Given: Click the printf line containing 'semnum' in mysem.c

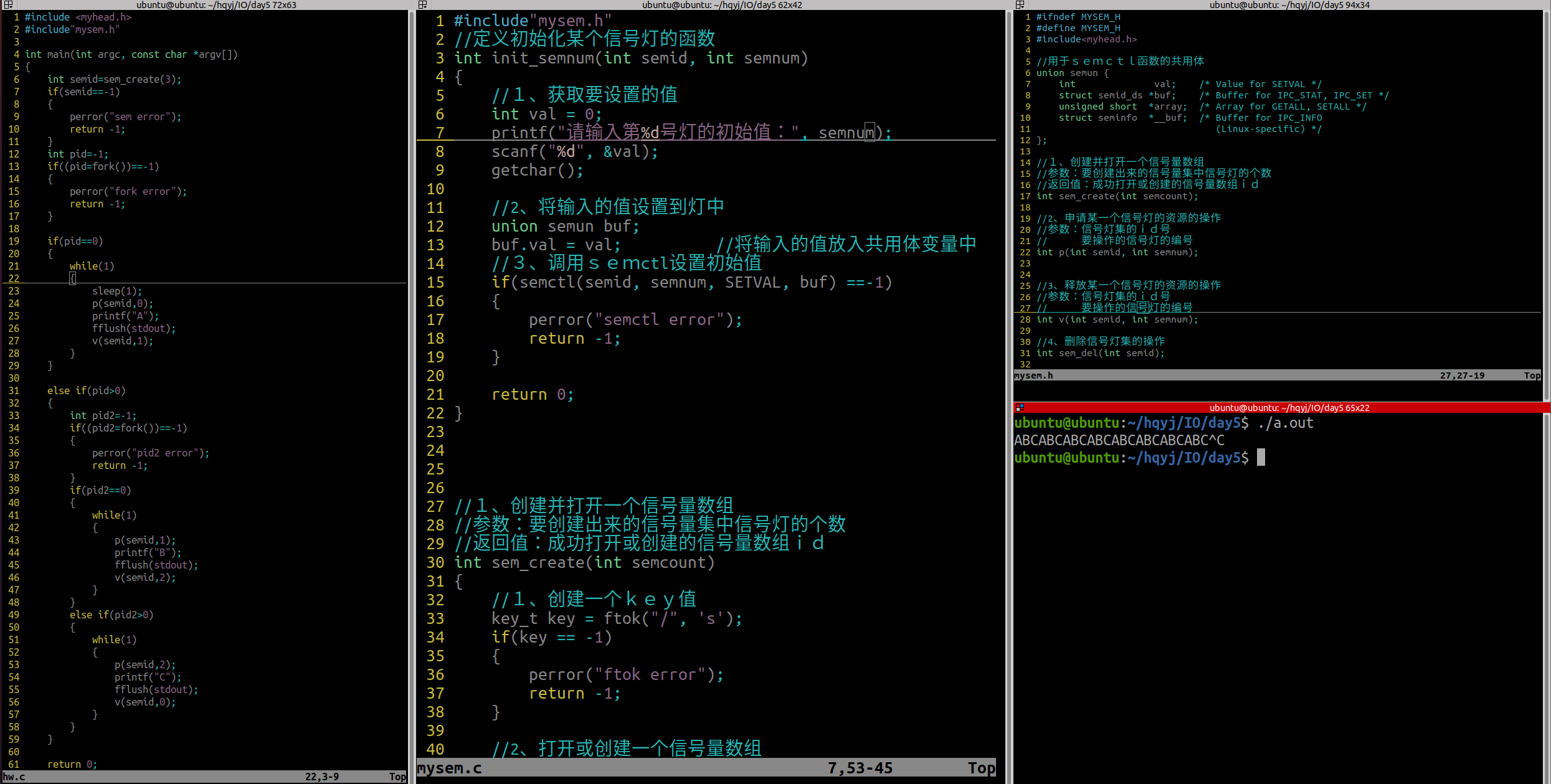Looking at the screenshot, I should [x=685, y=132].
